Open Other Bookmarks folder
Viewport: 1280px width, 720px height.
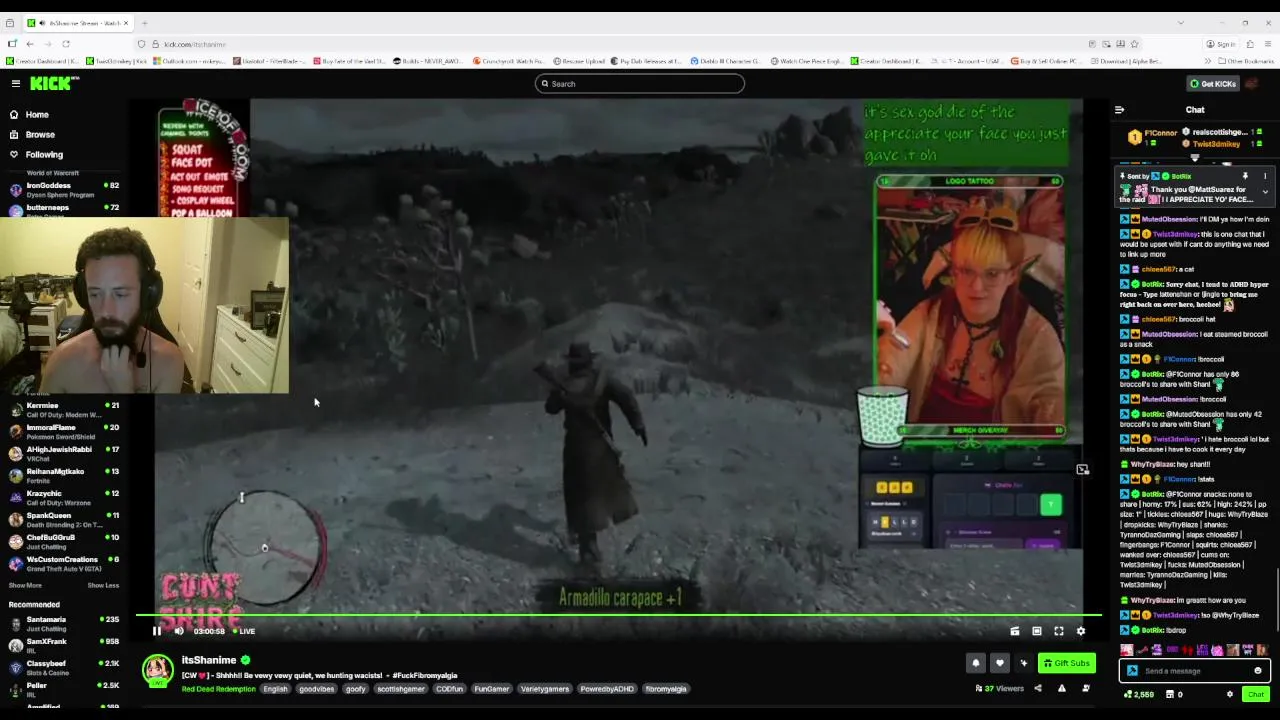point(1246,61)
